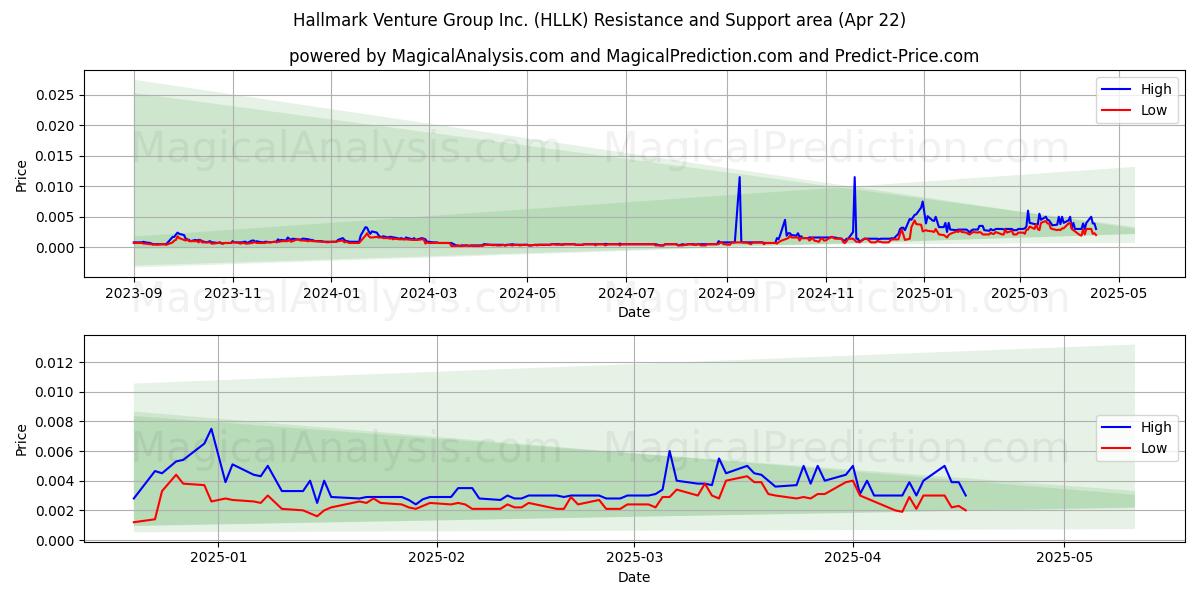Click '2023-11' date label on top chart axis
This screenshot has height=600, width=1200.
(232, 293)
